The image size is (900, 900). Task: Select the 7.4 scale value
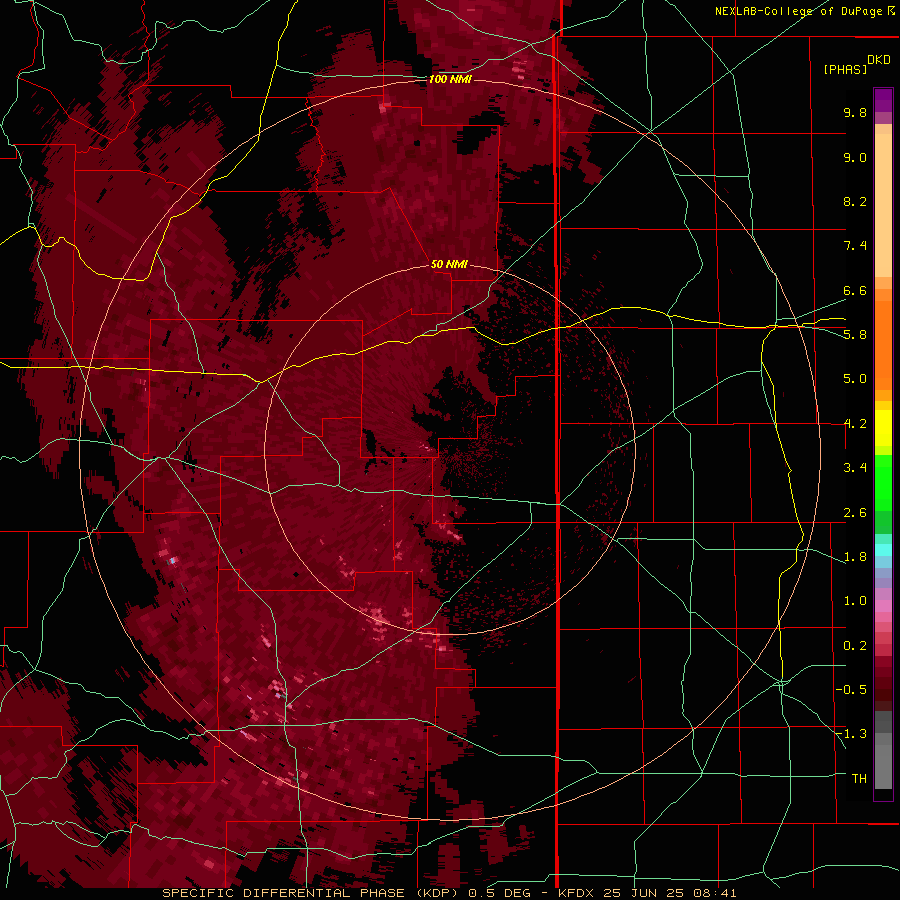tap(855, 246)
